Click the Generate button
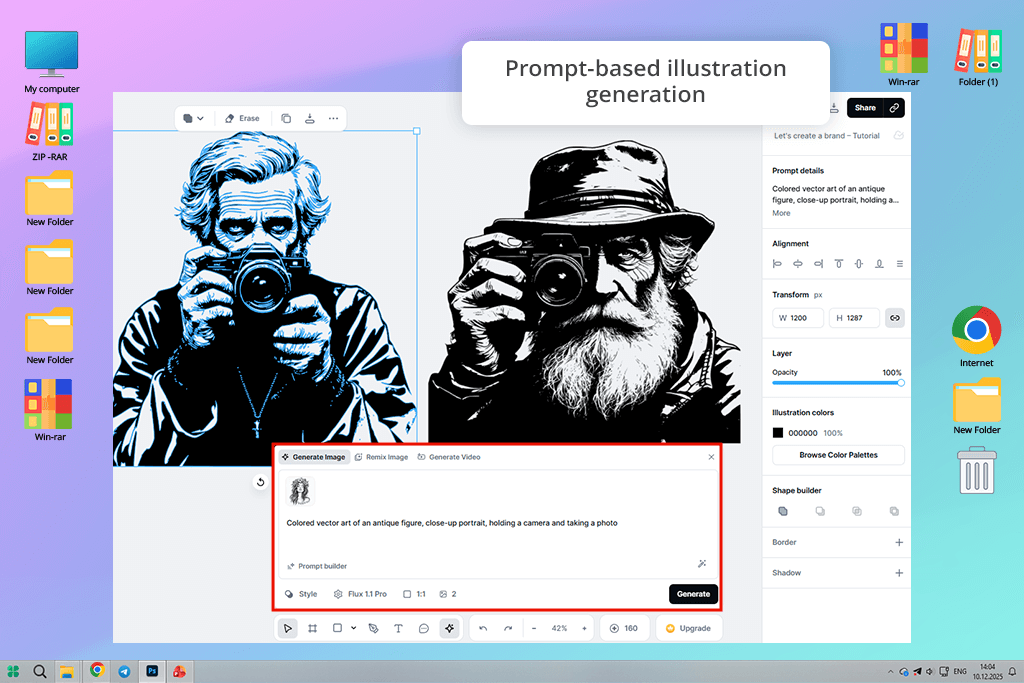The width and height of the screenshot is (1024, 683). tap(693, 594)
